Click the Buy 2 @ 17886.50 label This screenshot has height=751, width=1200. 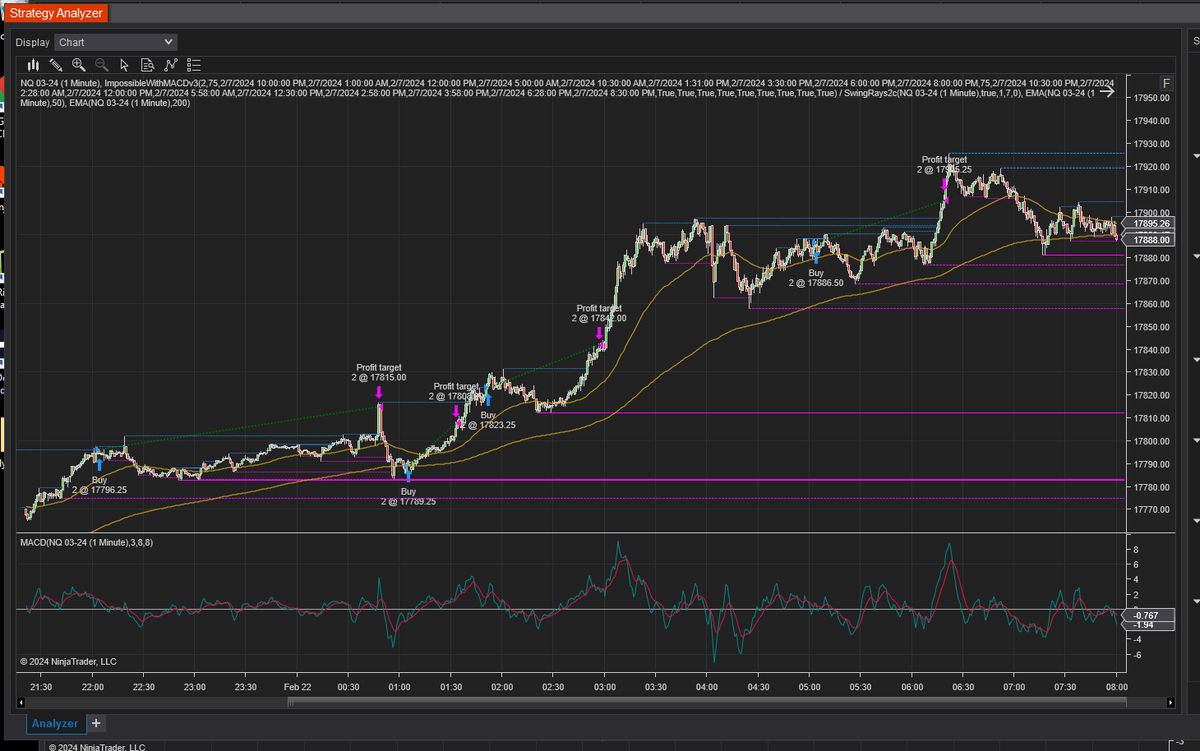click(816, 277)
